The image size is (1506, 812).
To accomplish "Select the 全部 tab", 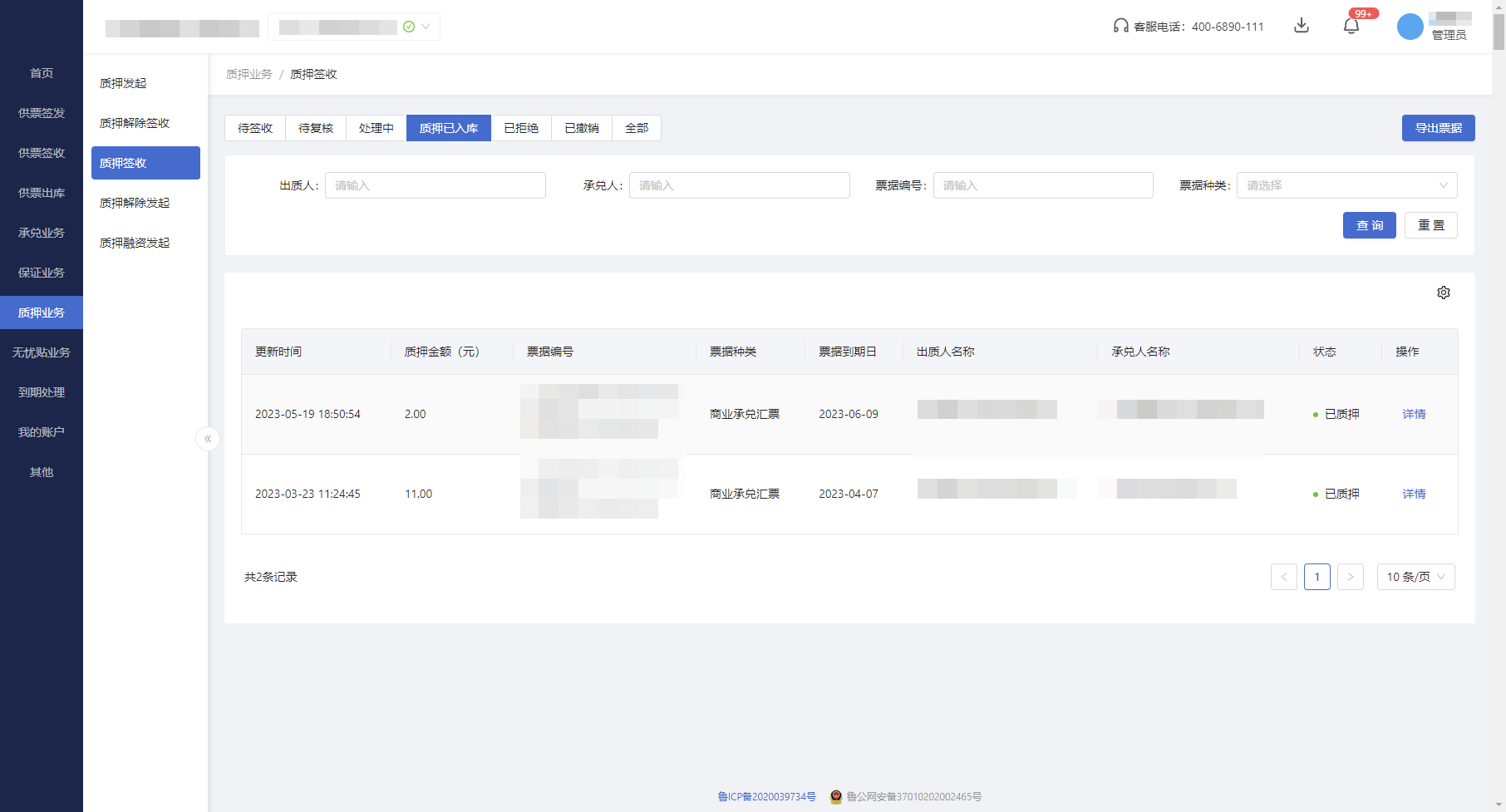I will [637, 128].
